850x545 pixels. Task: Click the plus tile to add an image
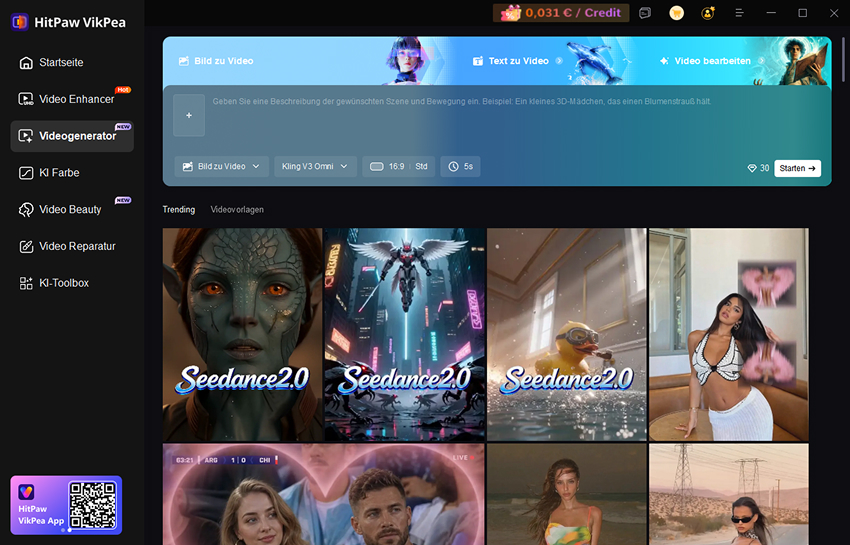(189, 115)
